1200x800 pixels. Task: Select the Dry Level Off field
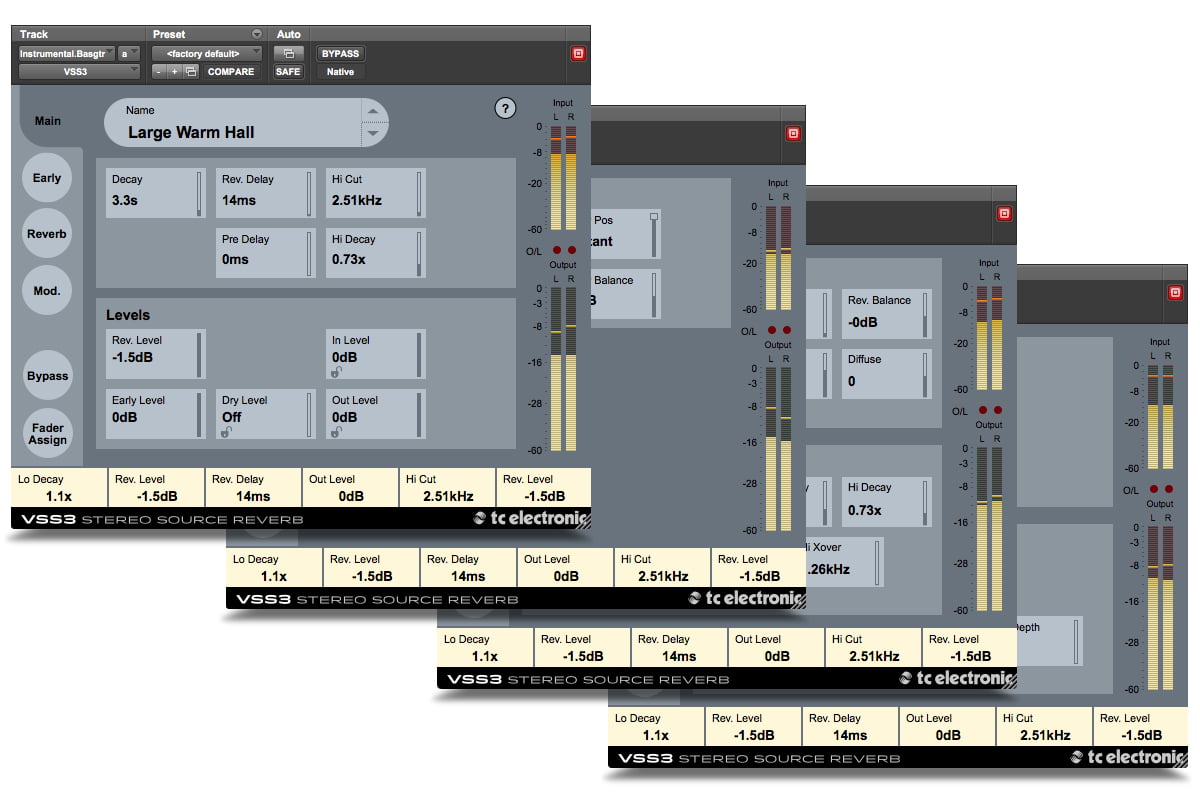266,414
